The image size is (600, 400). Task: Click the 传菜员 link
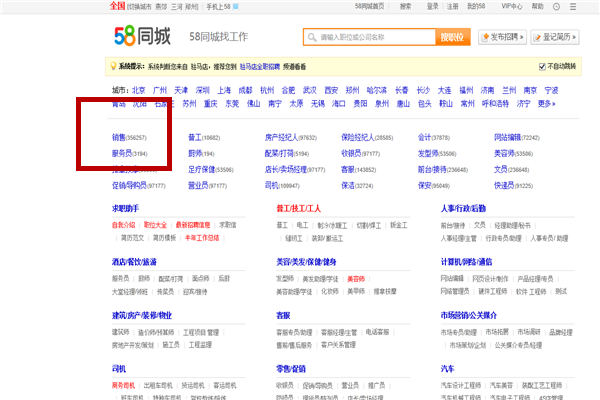(x=165, y=292)
